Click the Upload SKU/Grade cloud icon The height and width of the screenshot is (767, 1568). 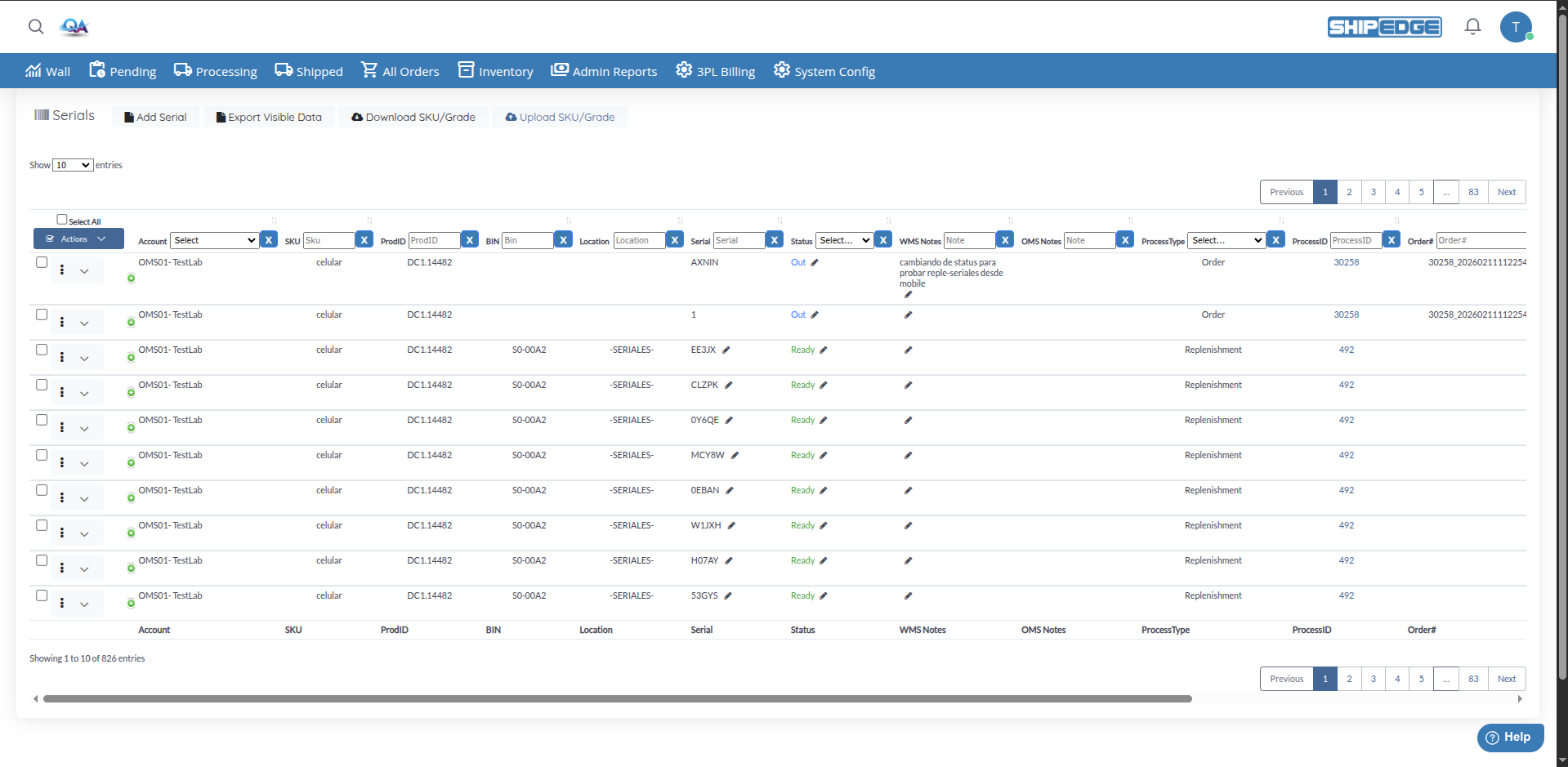510,117
